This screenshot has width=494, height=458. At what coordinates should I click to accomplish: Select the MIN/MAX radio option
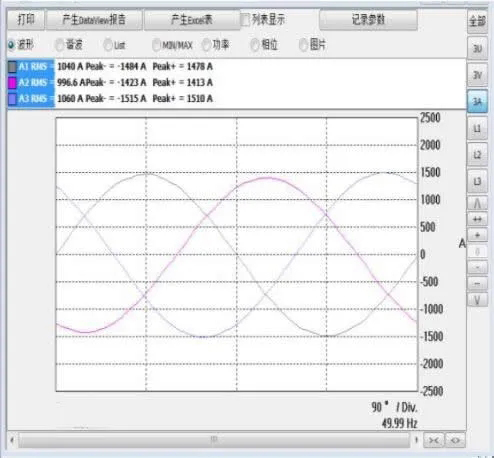pyautogui.click(x=157, y=45)
